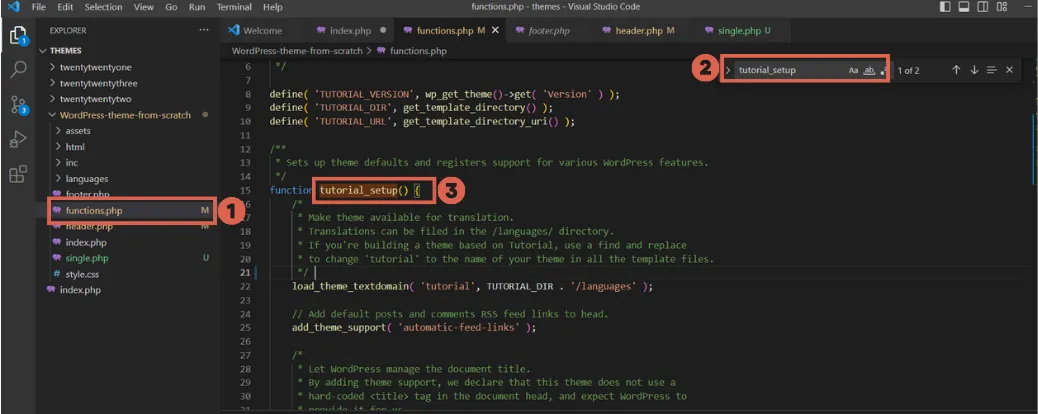The image size is (1038, 414).
Task: Click the '1 of 2' match count
Action: click(x=908, y=70)
